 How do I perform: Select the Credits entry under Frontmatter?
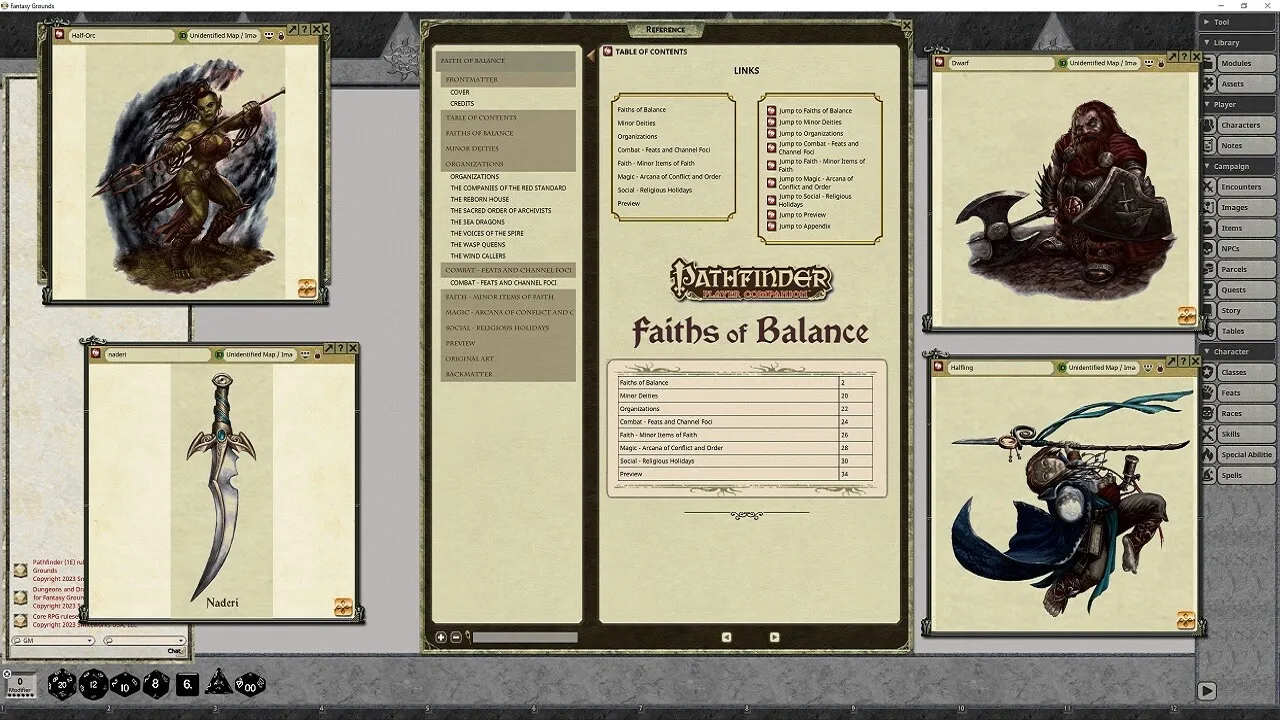pos(462,103)
